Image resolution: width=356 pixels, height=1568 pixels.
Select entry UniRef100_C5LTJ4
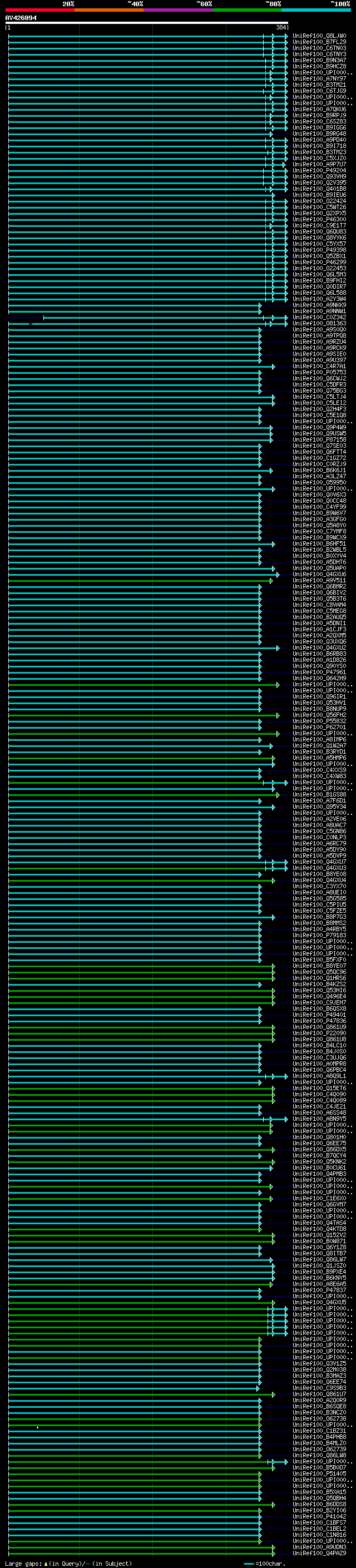click(x=319, y=397)
